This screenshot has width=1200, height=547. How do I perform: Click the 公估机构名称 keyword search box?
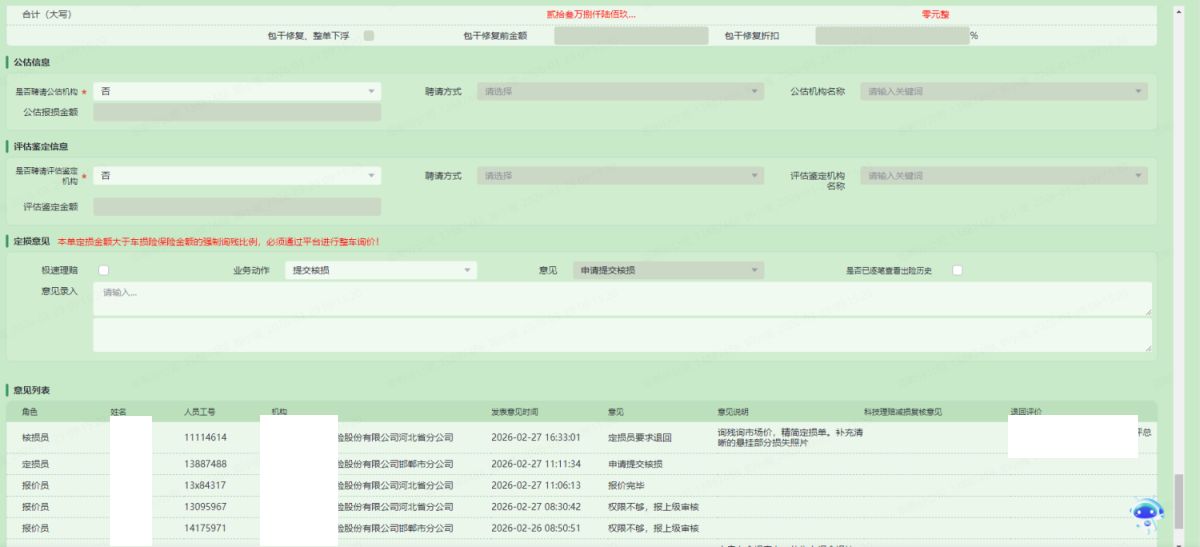tap(1003, 91)
